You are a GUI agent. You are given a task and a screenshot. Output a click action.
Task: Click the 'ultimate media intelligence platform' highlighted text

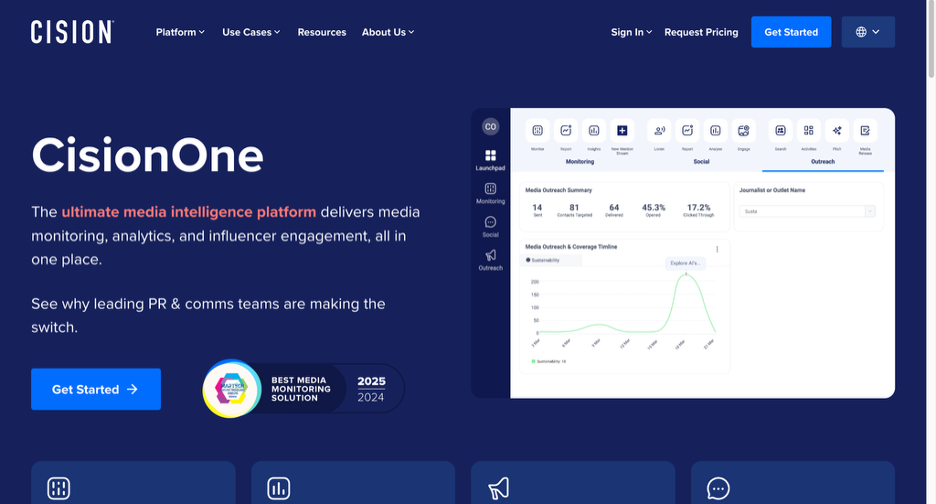(x=189, y=212)
